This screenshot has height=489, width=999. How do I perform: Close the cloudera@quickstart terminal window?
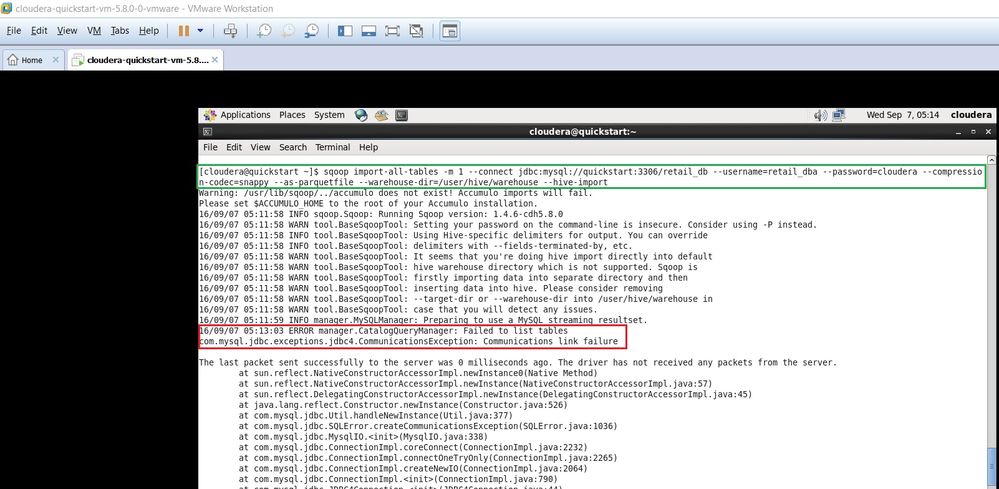click(988, 132)
